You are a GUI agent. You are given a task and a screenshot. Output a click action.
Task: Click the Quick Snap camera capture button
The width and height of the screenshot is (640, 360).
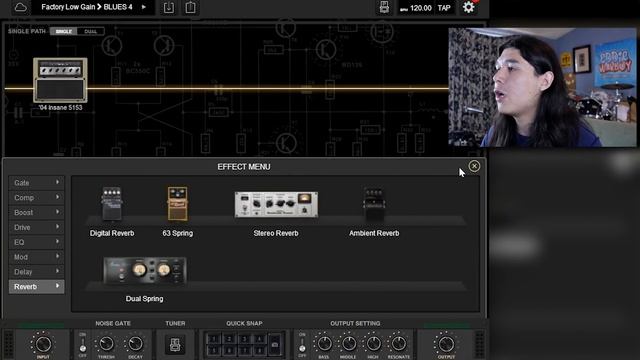(276, 344)
